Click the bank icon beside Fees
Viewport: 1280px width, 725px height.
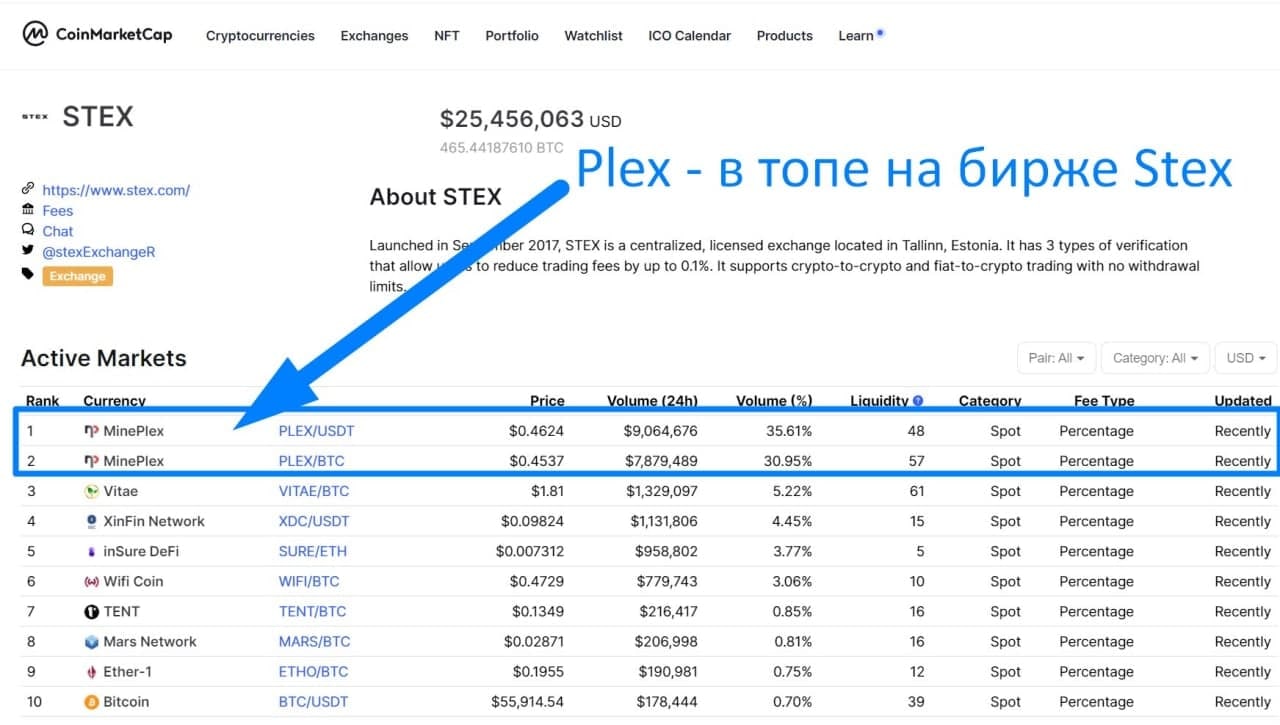(x=28, y=210)
